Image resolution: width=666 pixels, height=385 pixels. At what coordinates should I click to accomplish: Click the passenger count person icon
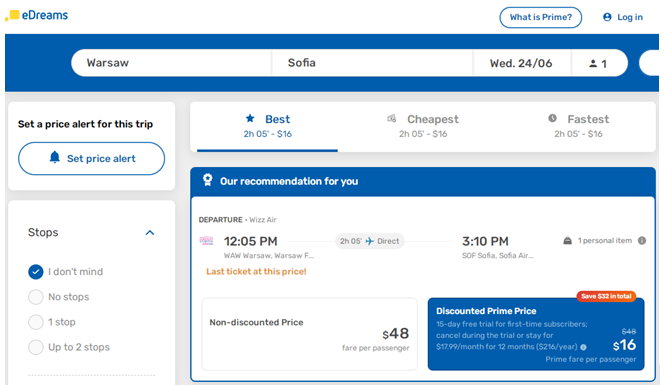click(593, 64)
